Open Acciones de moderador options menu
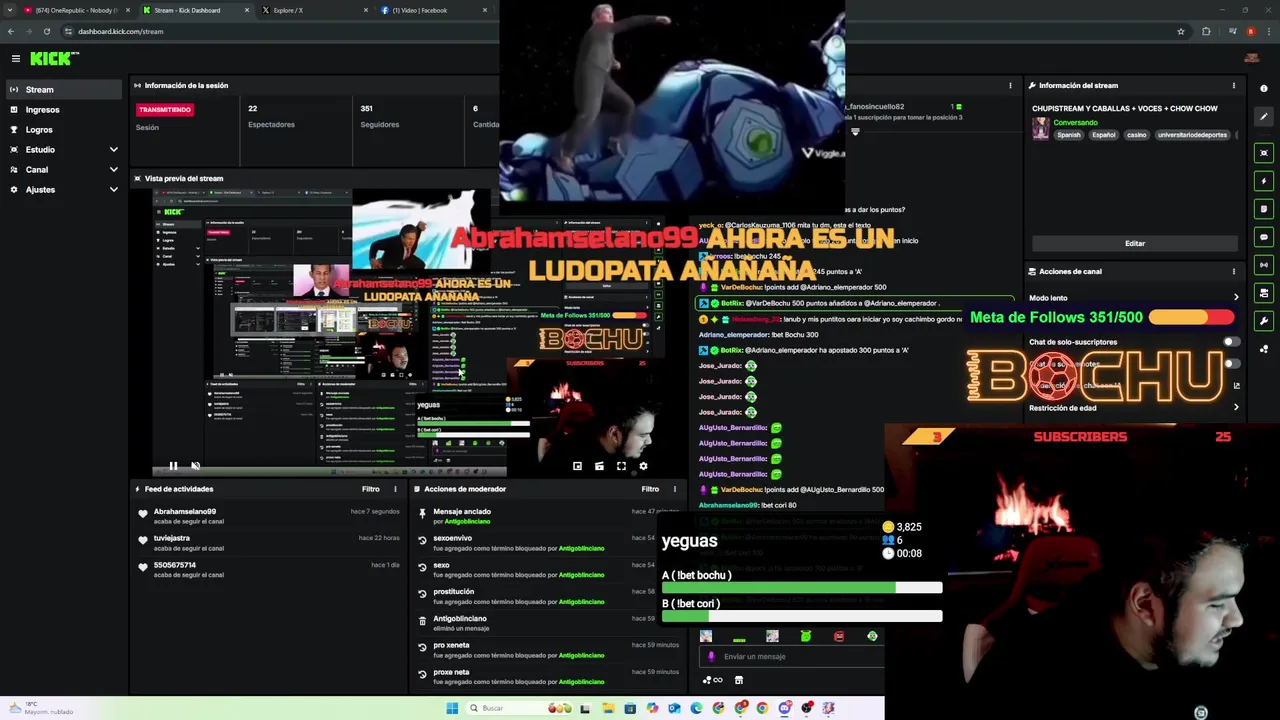 (x=675, y=489)
